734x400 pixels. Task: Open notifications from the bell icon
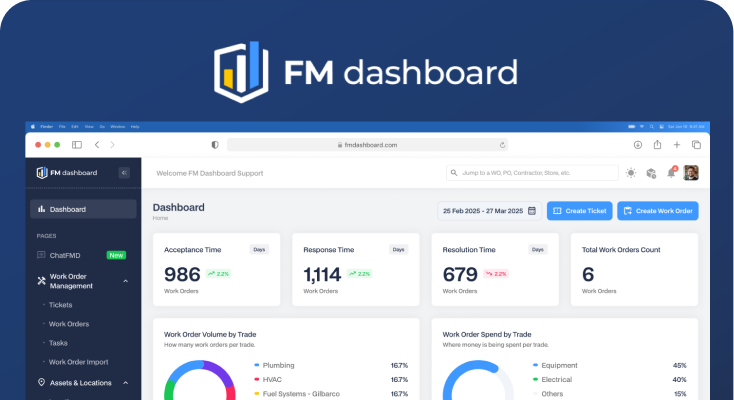pyautogui.click(x=671, y=173)
